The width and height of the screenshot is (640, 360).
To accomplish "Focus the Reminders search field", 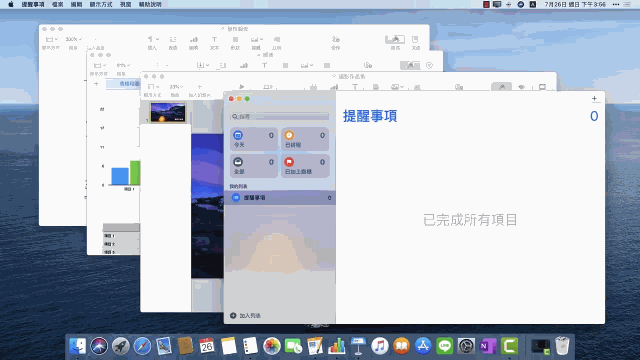I will [x=280, y=116].
